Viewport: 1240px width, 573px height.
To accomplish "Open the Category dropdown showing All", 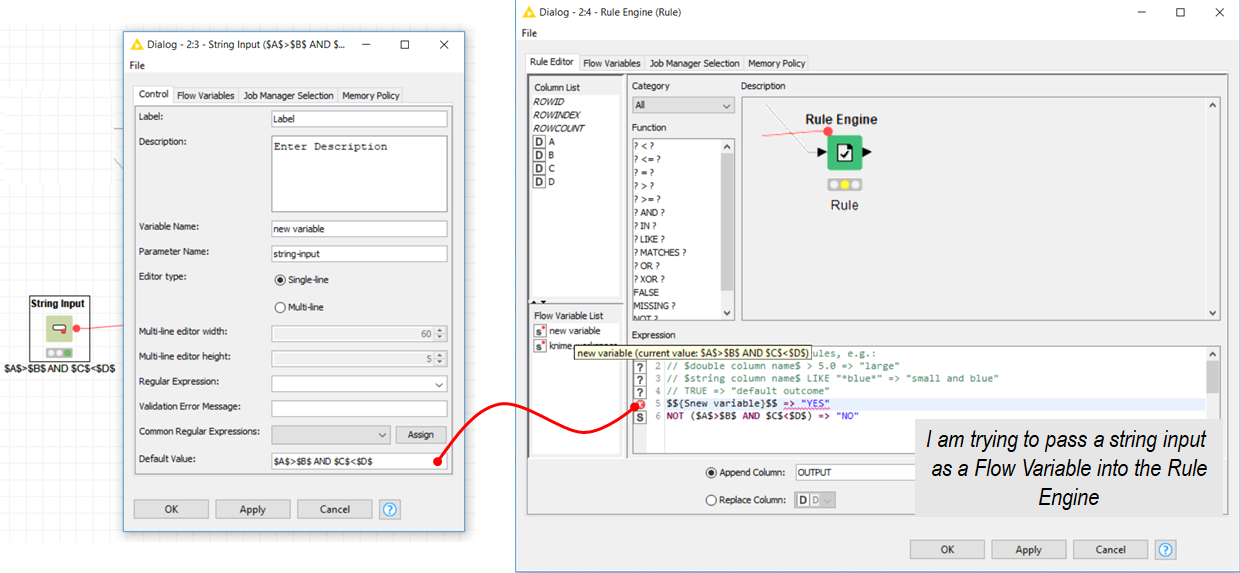I will [x=683, y=105].
